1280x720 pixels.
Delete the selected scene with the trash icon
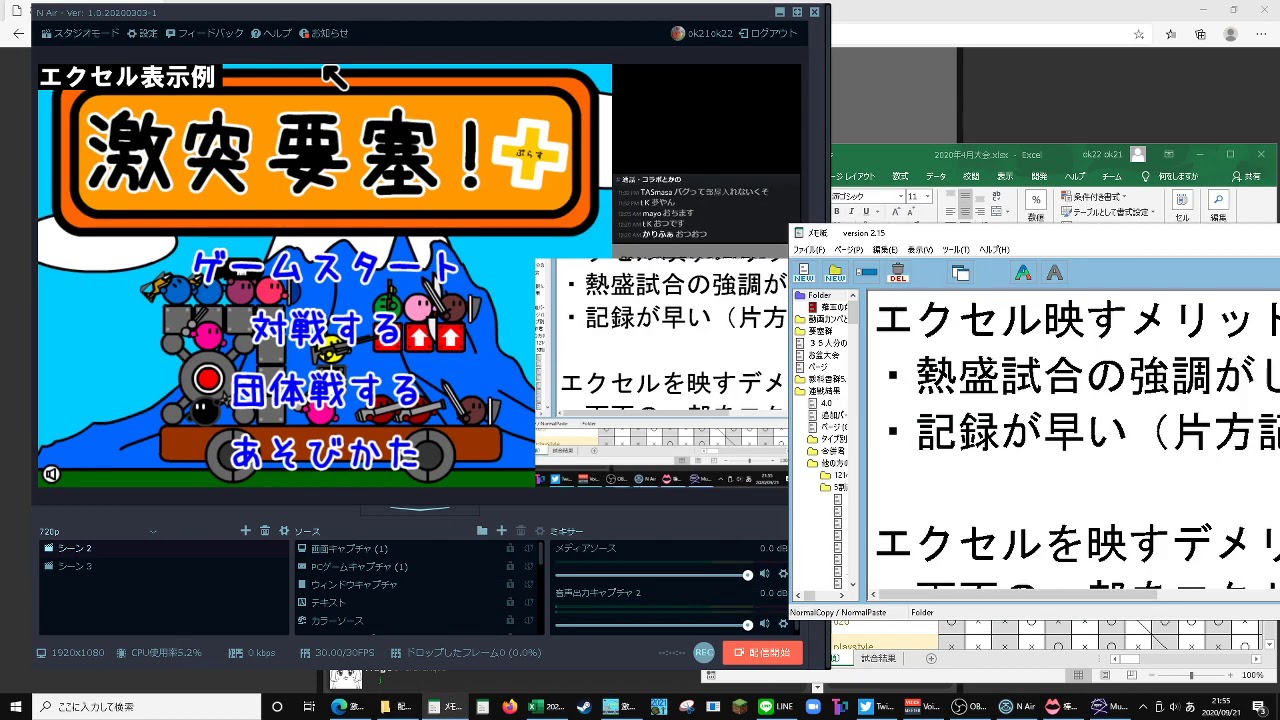click(x=265, y=531)
